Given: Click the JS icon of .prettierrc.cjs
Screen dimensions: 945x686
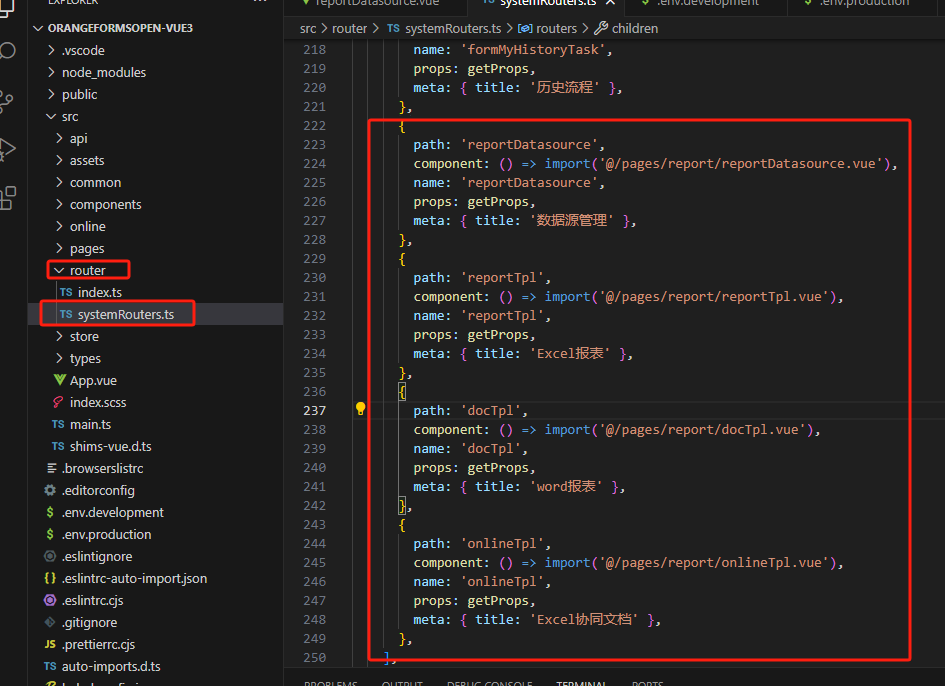Looking at the screenshot, I should [x=50, y=644].
